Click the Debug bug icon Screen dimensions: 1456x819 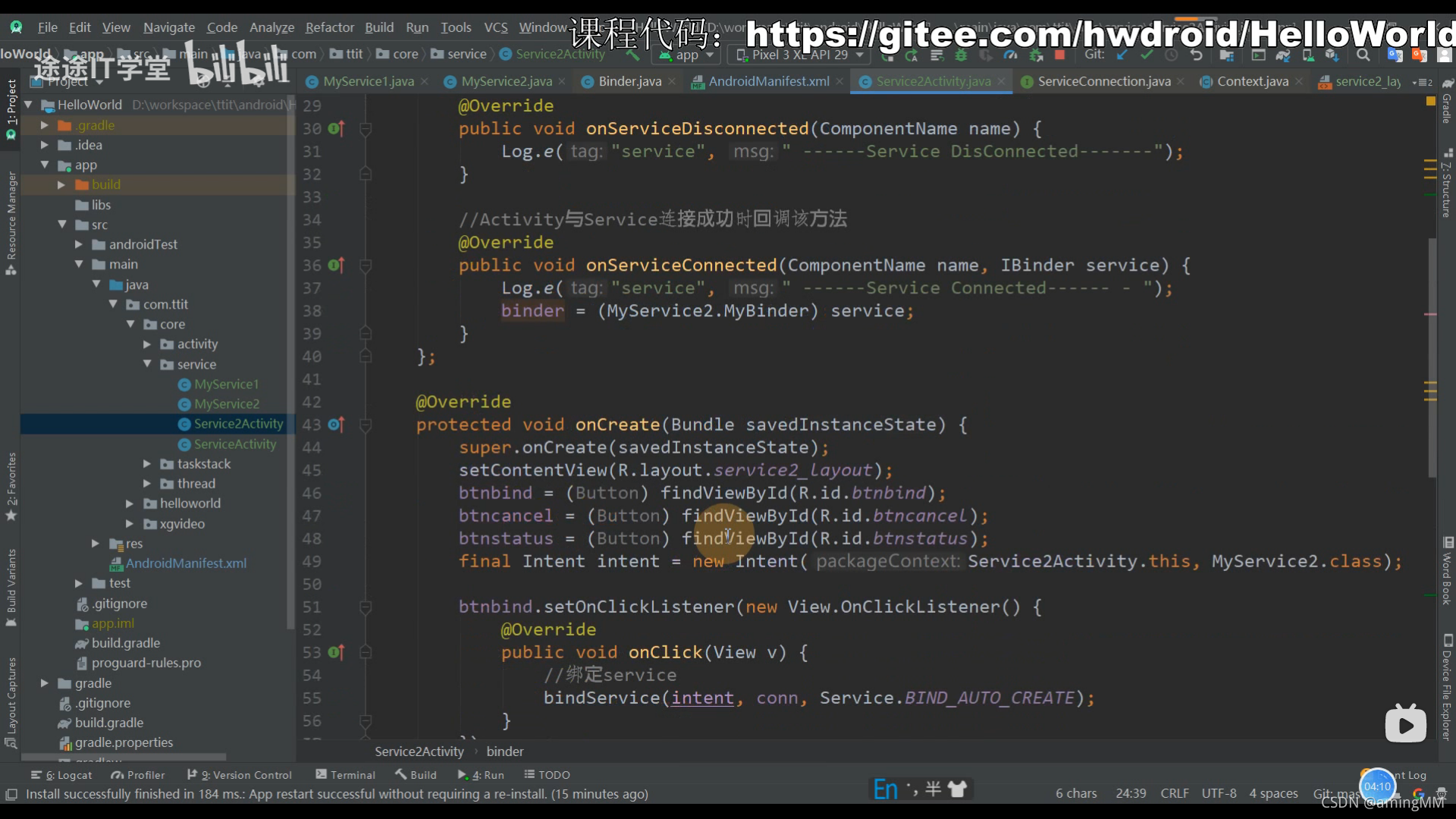tap(961, 55)
